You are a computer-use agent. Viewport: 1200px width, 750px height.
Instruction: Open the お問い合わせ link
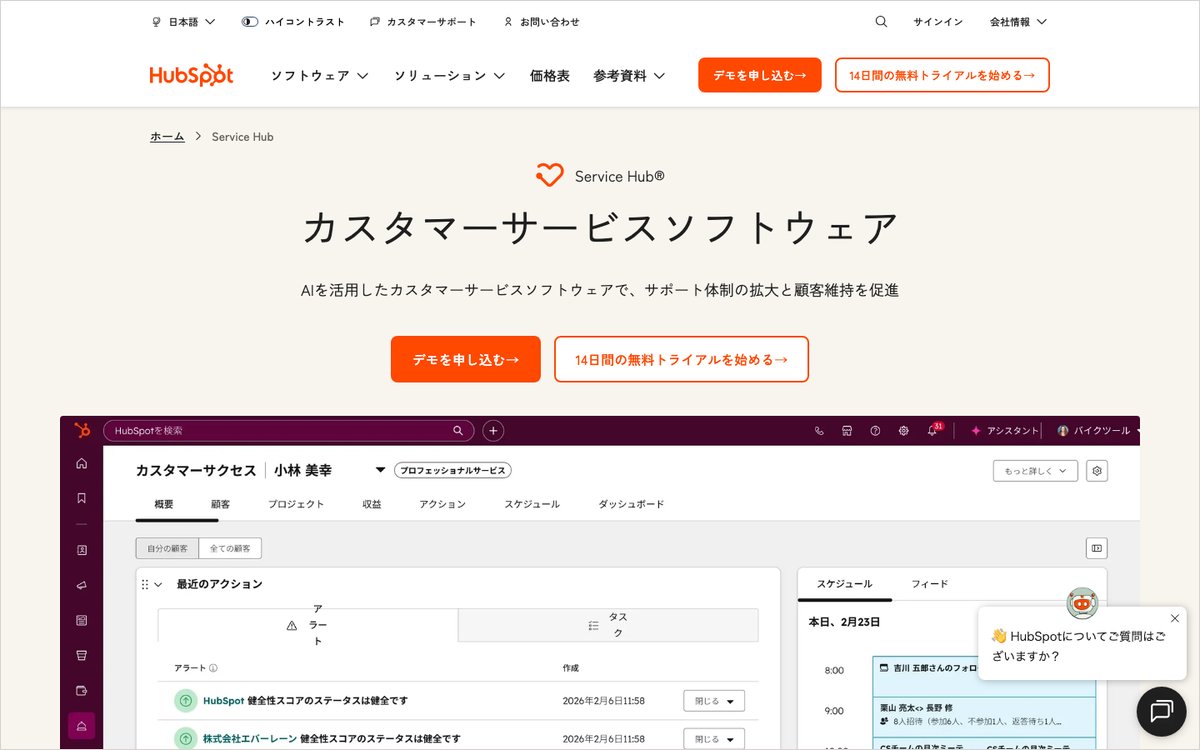tap(541, 21)
